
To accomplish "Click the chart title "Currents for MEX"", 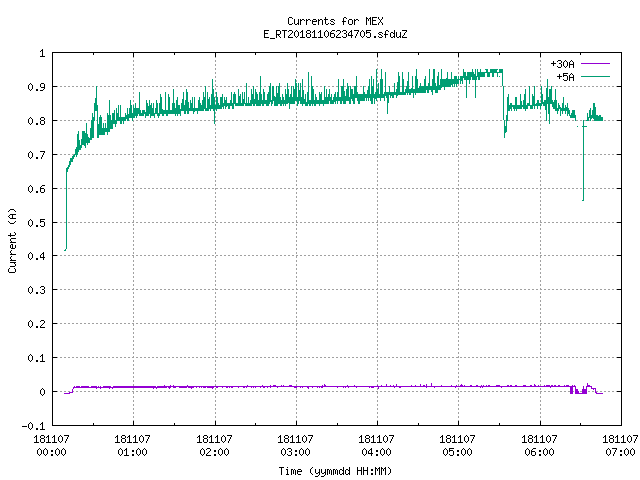I will [335, 21].
